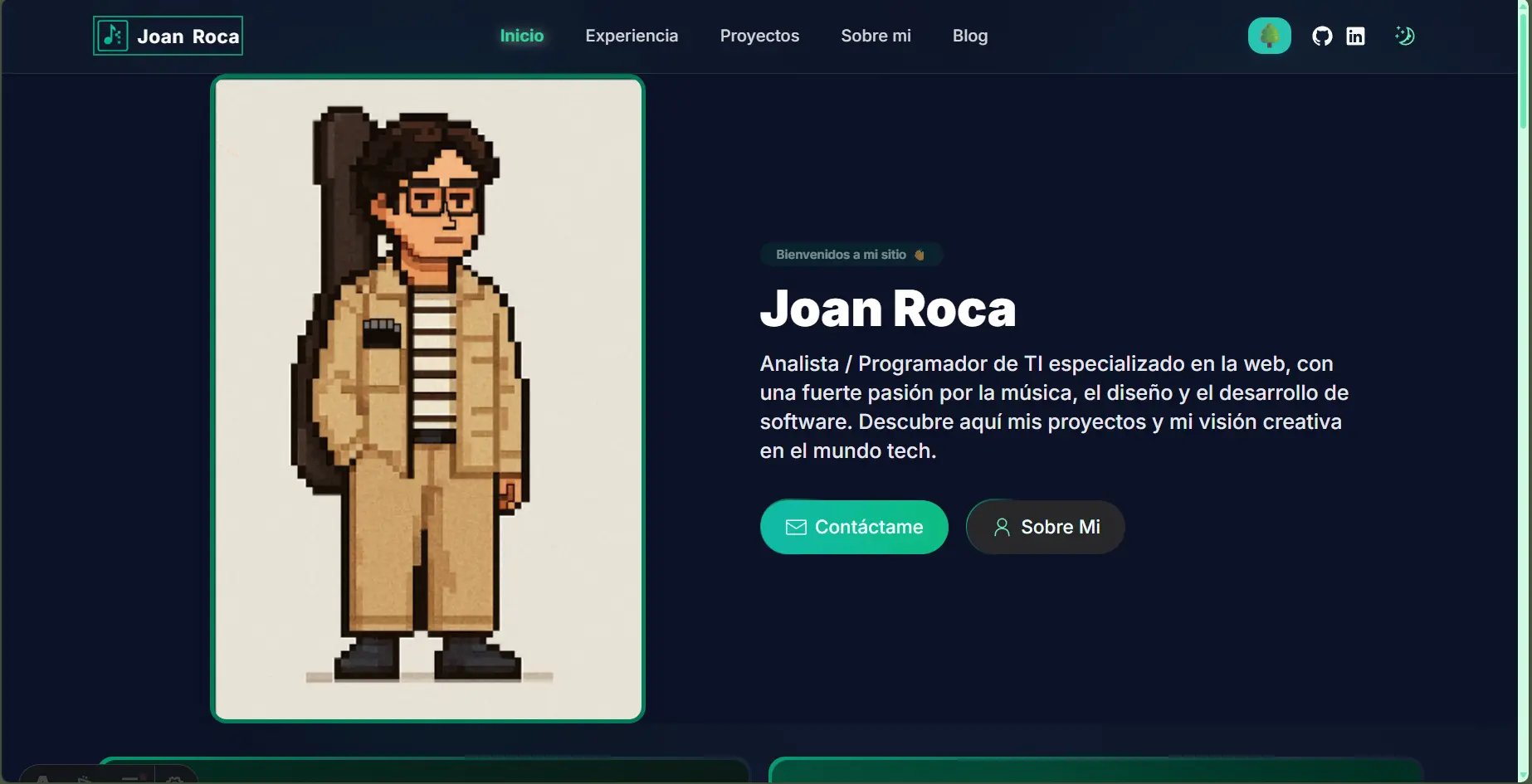Click the pixel art avatar portrait

pos(428,397)
